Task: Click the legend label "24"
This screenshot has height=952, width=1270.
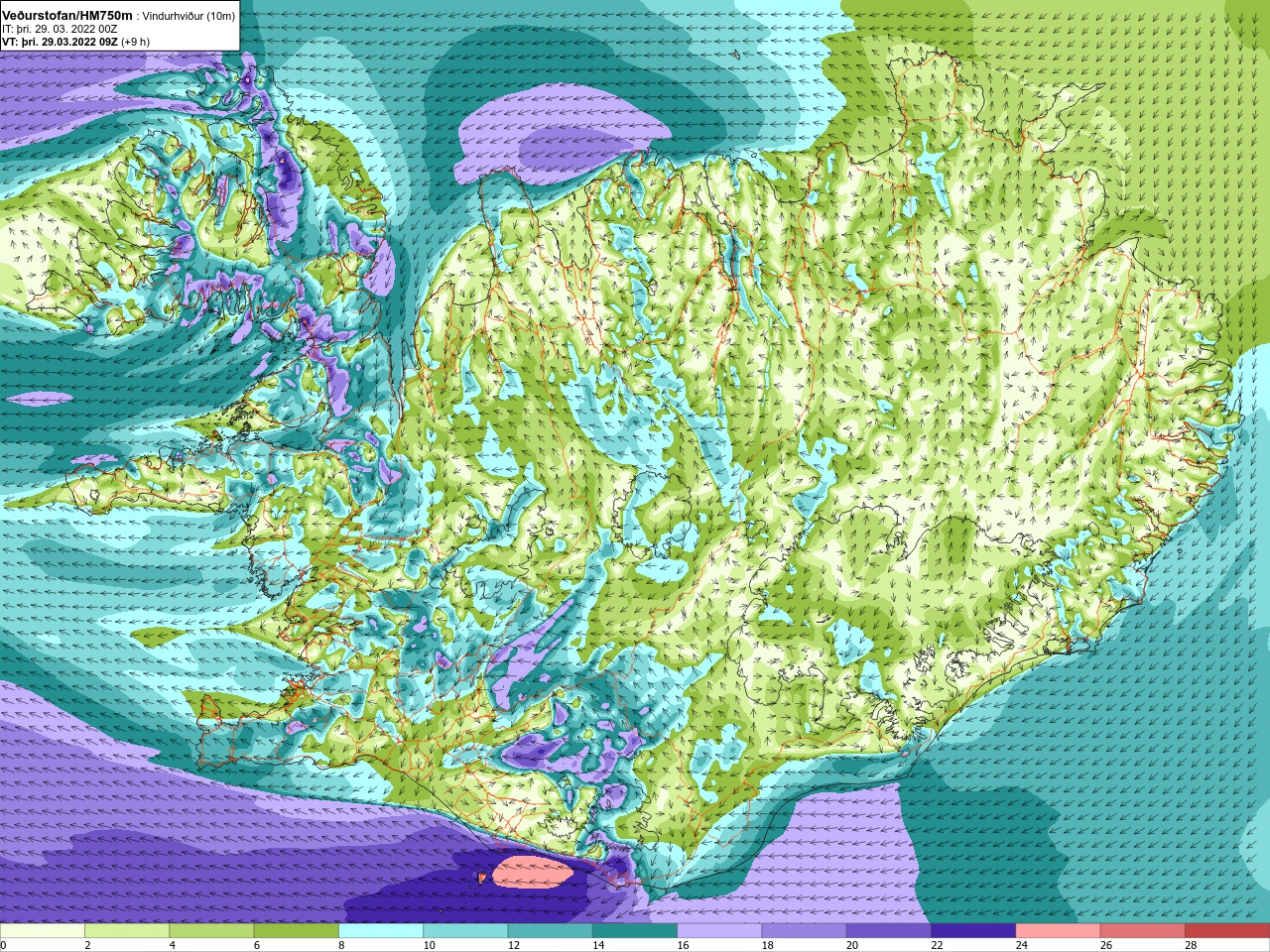Action: 1022,945
